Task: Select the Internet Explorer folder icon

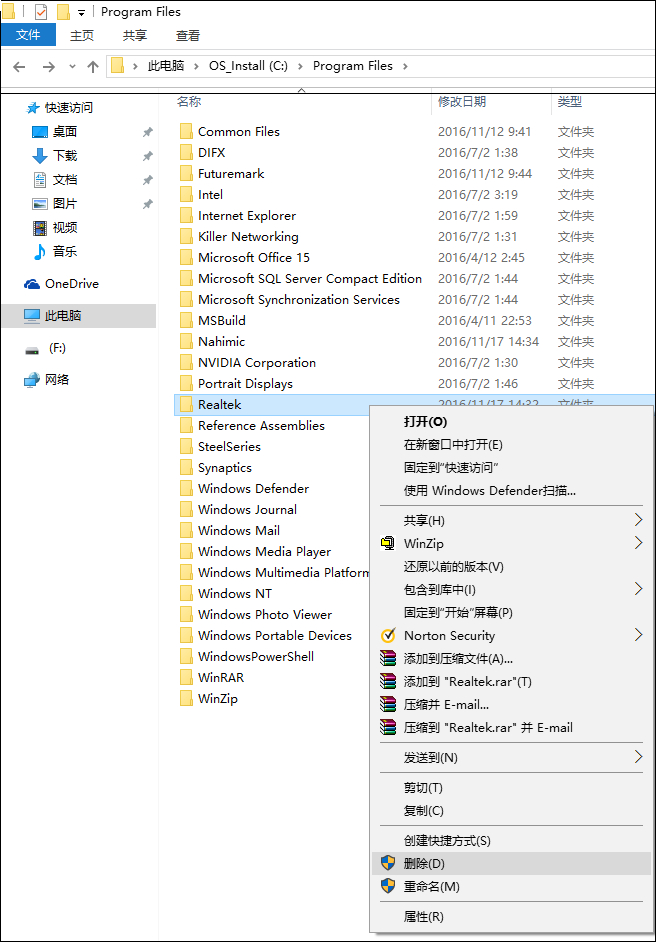Action: [x=187, y=216]
